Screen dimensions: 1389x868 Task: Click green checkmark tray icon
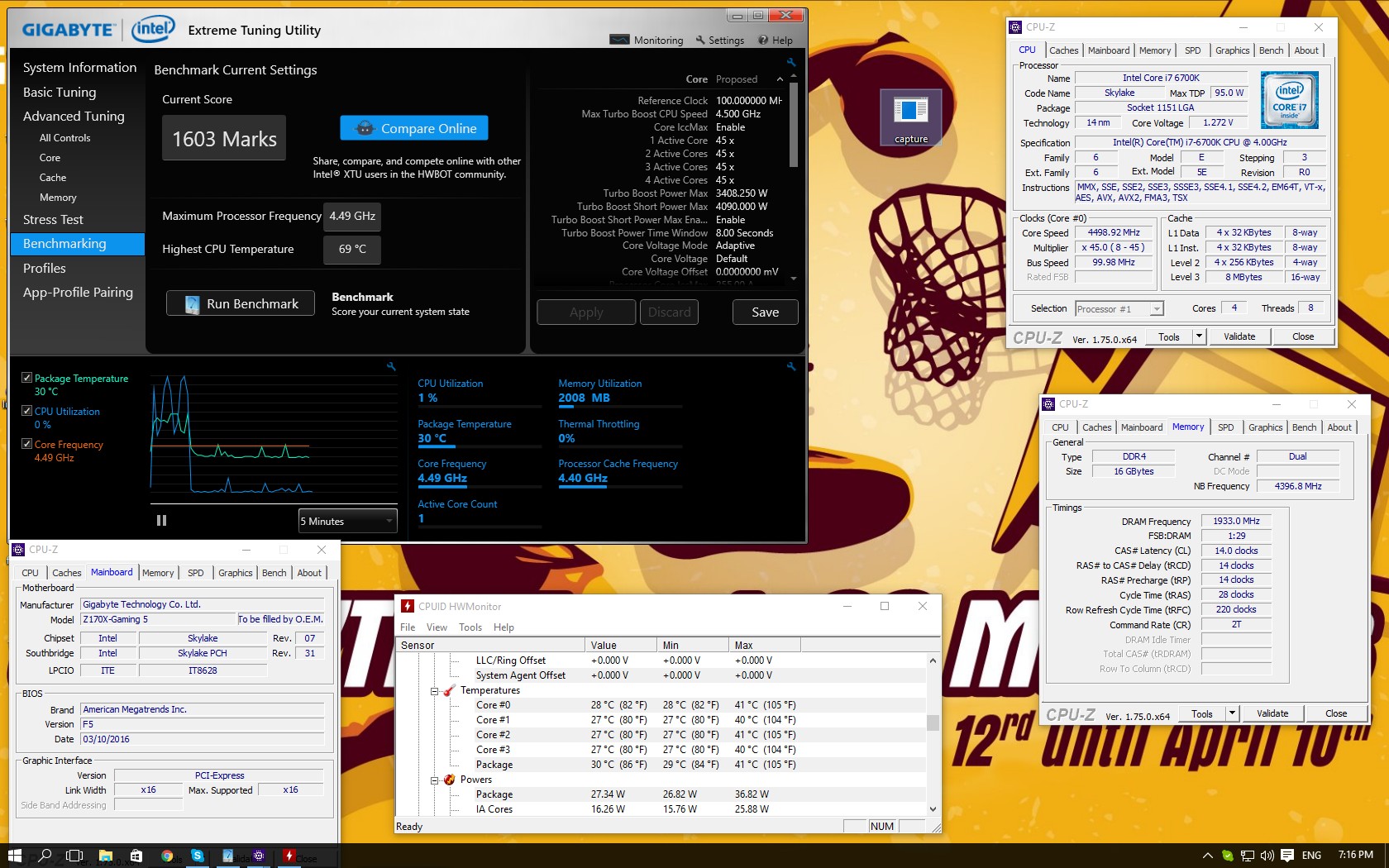[1228, 856]
